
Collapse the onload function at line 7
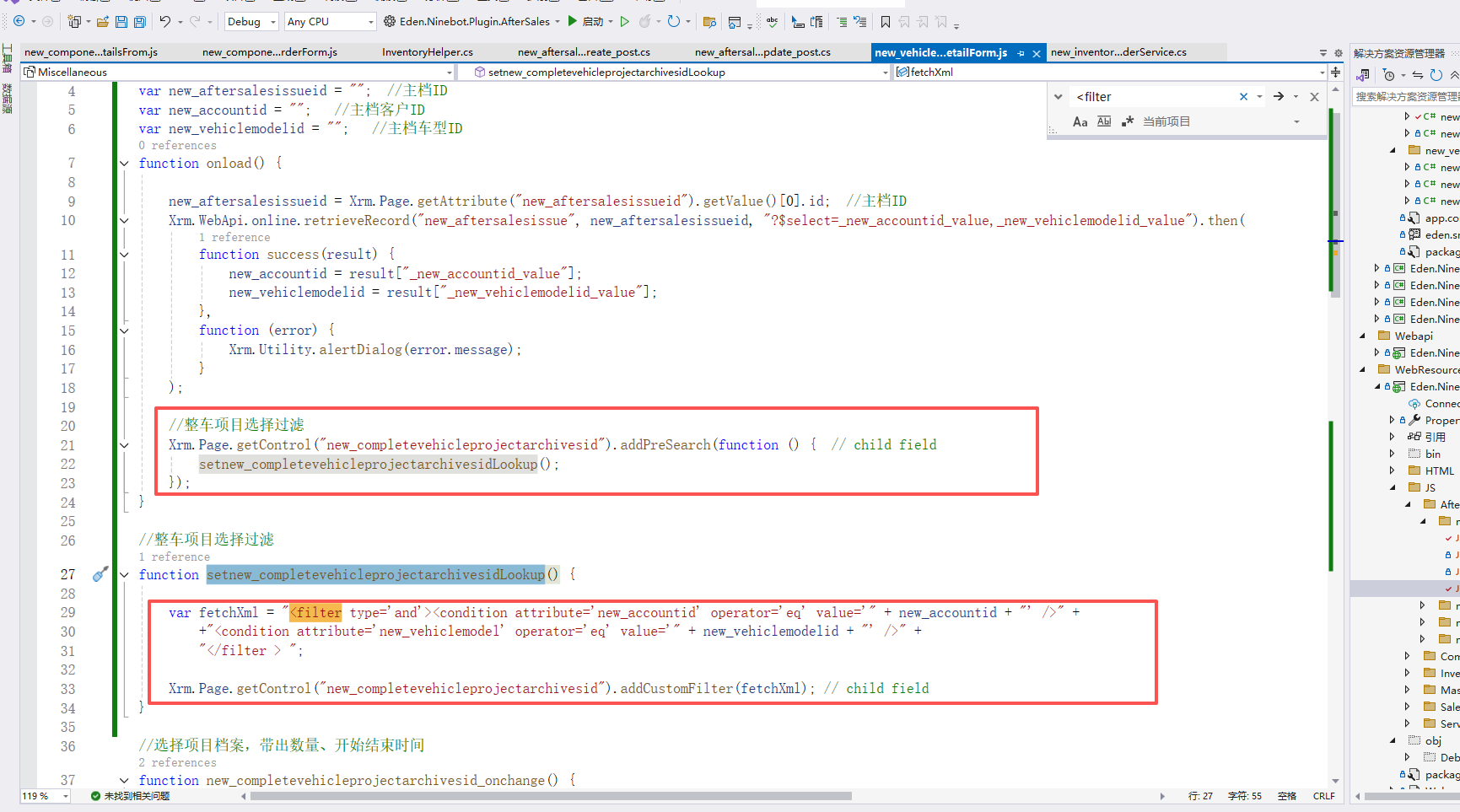[124, 164]
